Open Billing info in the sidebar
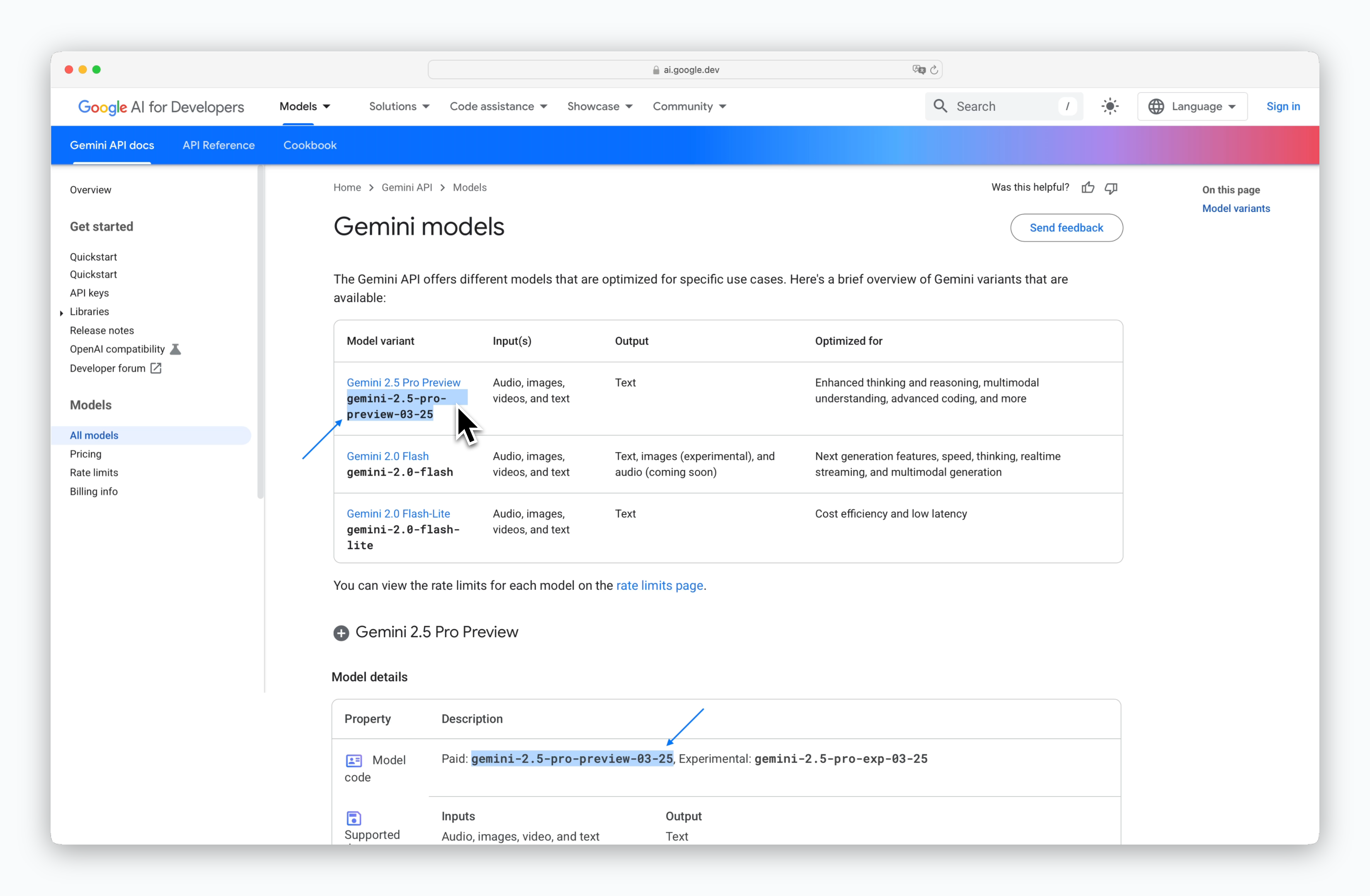This screenshot has height=896, width=1370. click(x=94, y=492)
